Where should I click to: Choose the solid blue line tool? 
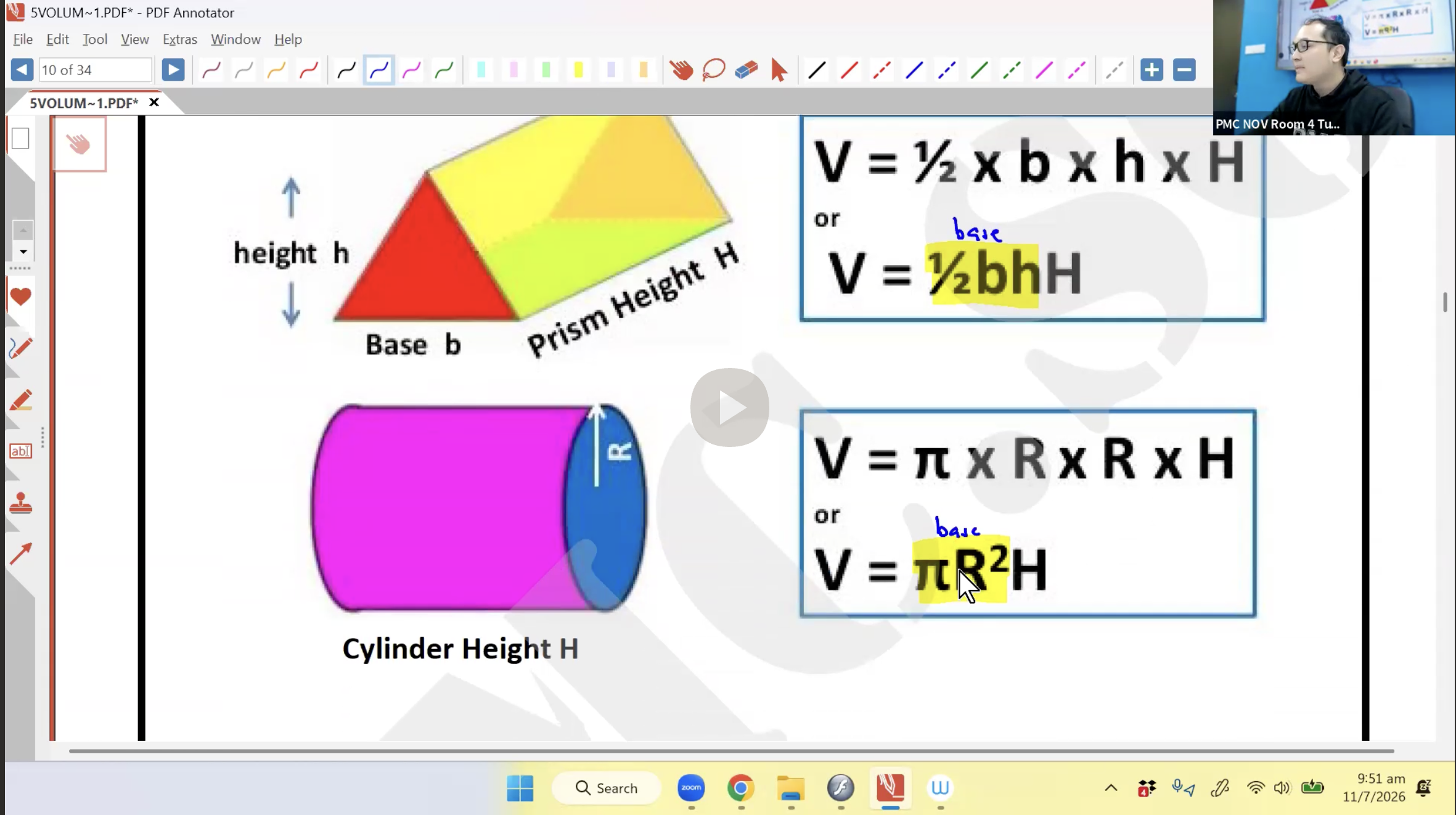coord(914,70)
